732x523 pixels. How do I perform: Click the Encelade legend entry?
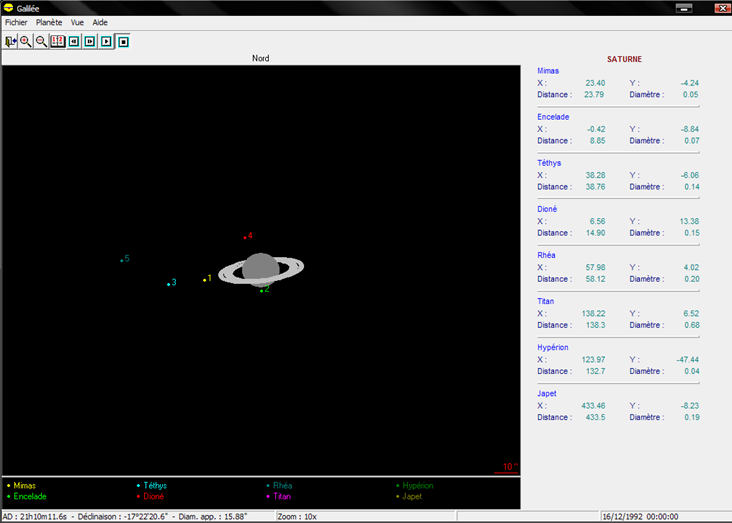[x=27, y=496]
